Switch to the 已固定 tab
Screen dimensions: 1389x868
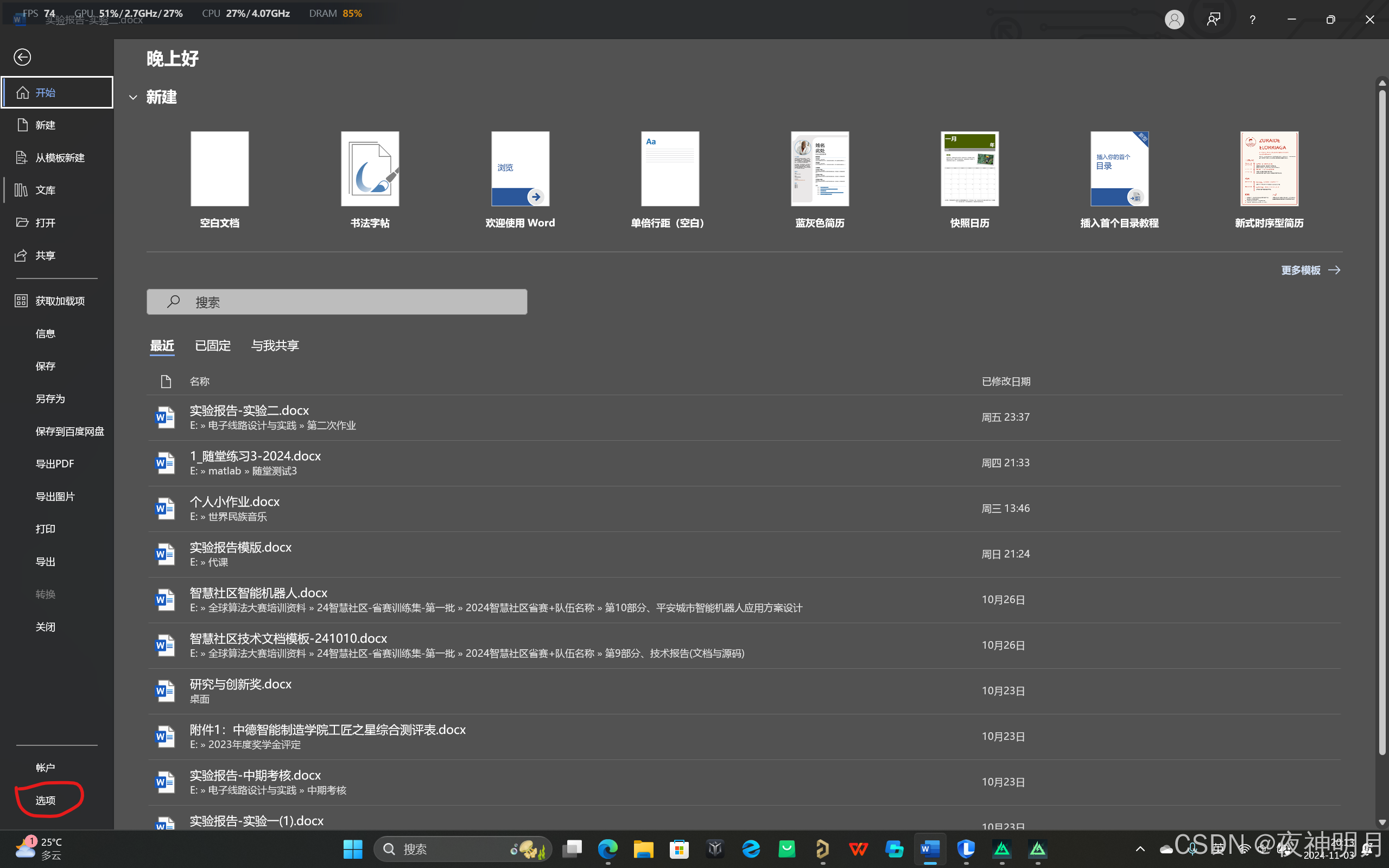(212, 346)
